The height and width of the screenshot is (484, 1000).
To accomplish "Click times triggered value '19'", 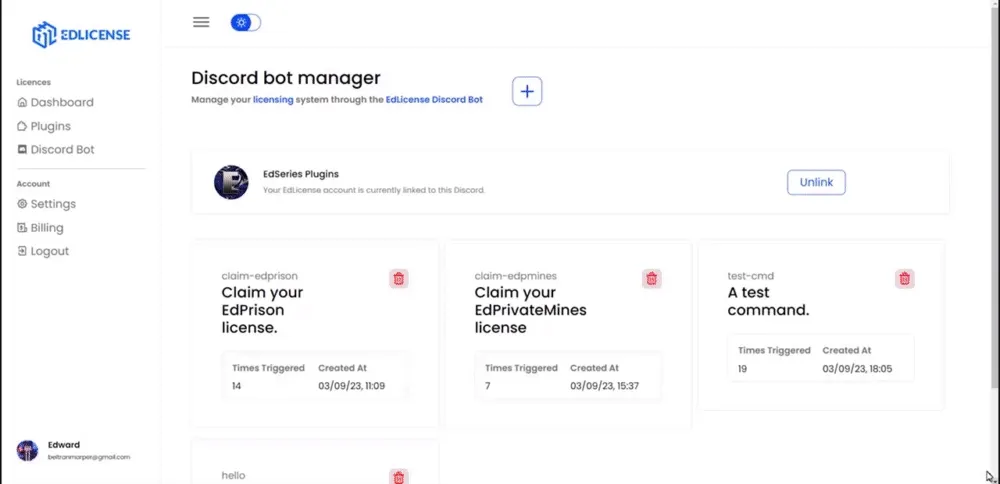I will pyautogui.click(x=743, y=369).
